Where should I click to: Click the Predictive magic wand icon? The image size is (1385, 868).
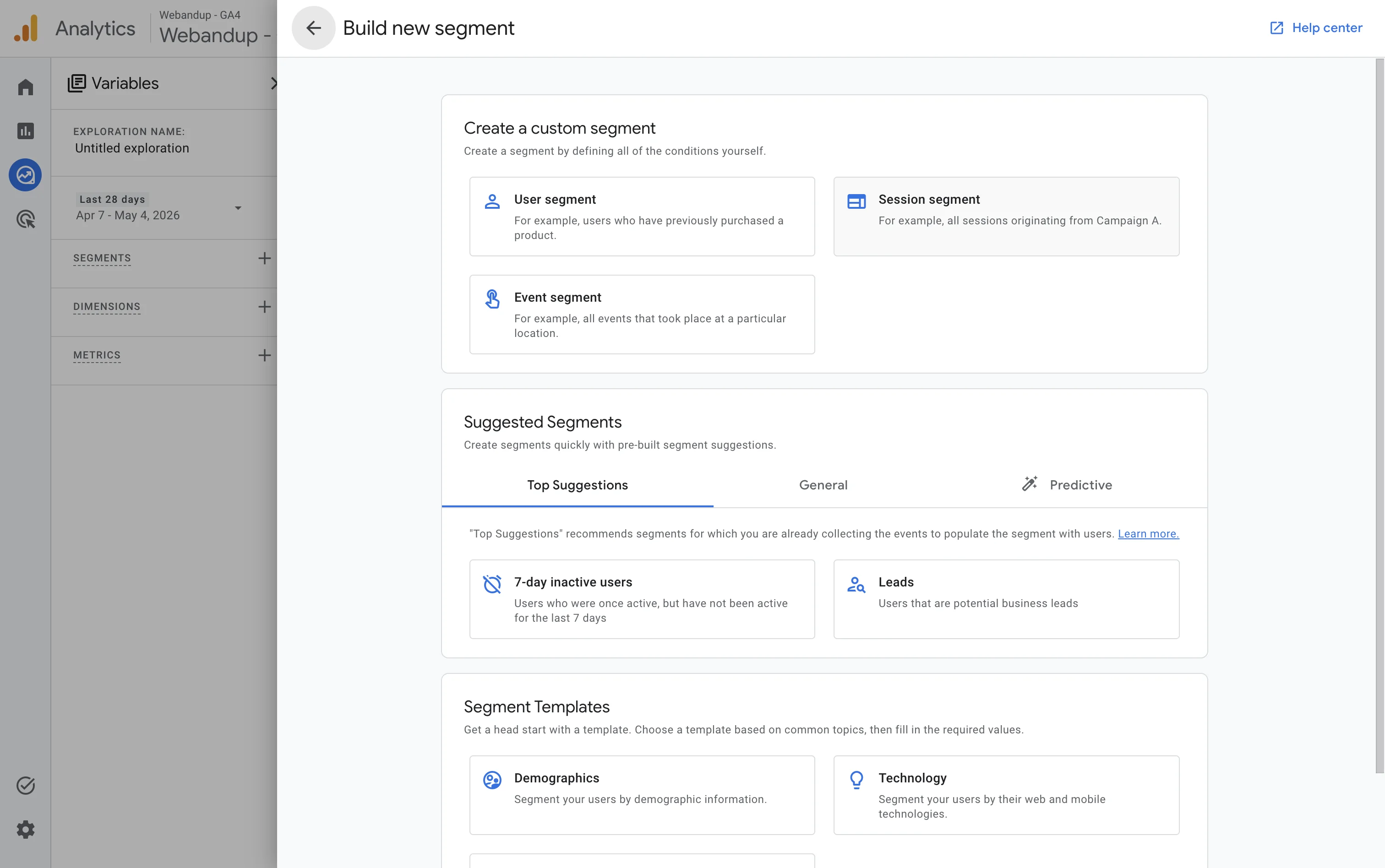pos(1030,484)
